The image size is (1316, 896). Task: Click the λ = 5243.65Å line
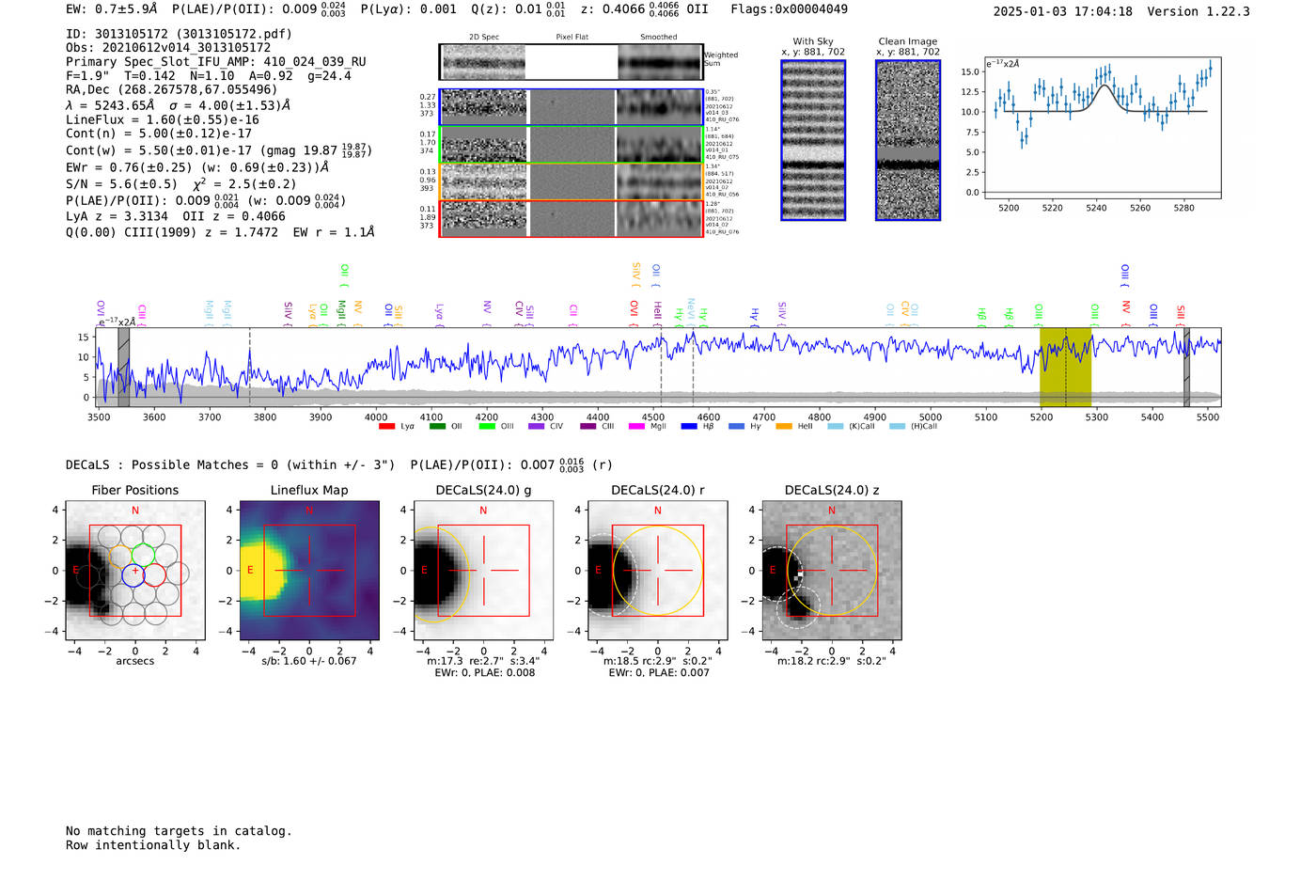click(x=179, y=105)
